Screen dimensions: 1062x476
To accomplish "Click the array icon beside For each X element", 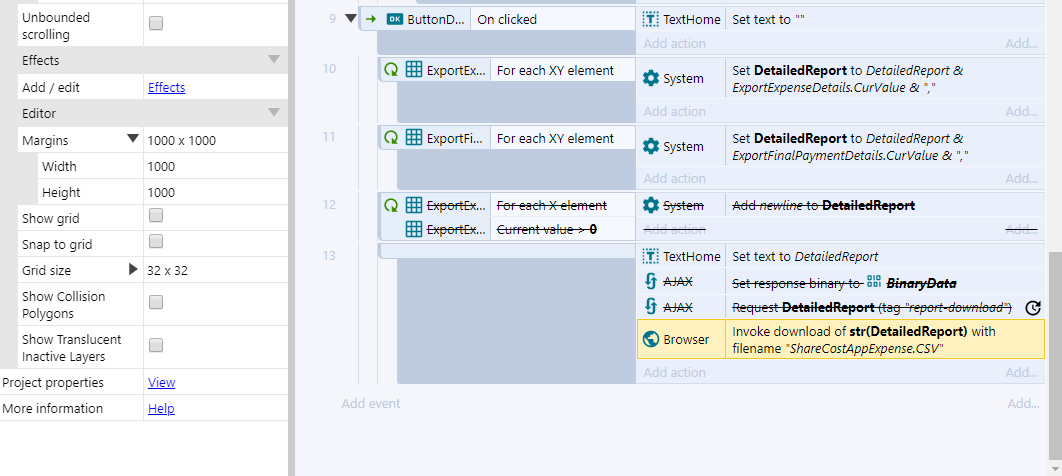I will (x=413, y=205).
